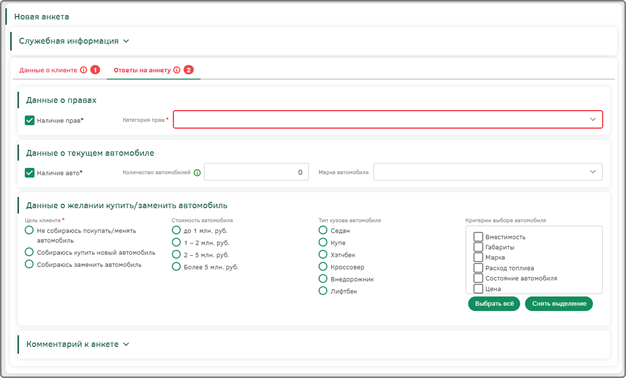Click the Тип кузова автомобиля label
This screenshot has height=378, width=626.
[x=350, y=220]
